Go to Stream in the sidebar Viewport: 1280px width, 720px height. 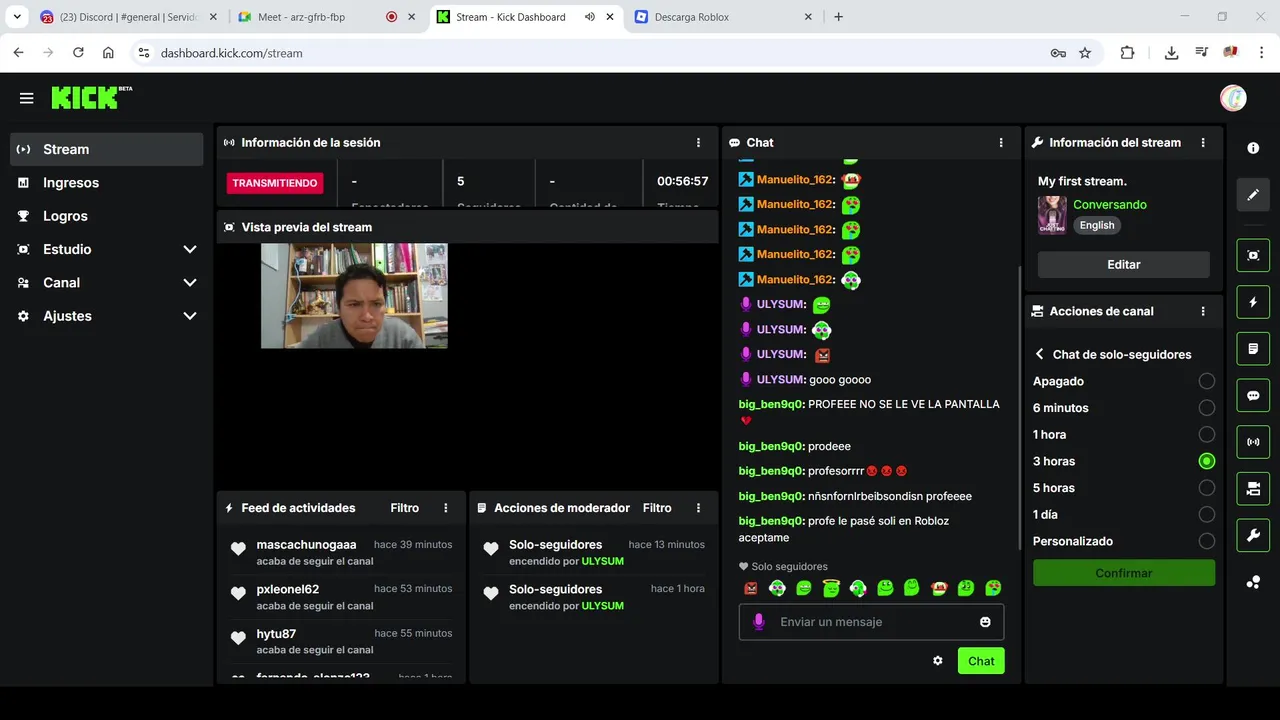point(106,149)
